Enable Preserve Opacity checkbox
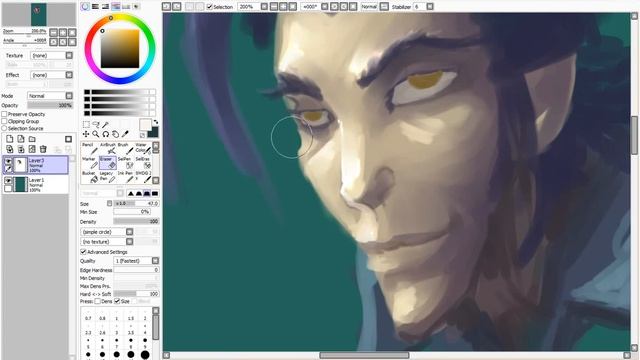This screenshot has width=640, height=360. tap(4, 114)
